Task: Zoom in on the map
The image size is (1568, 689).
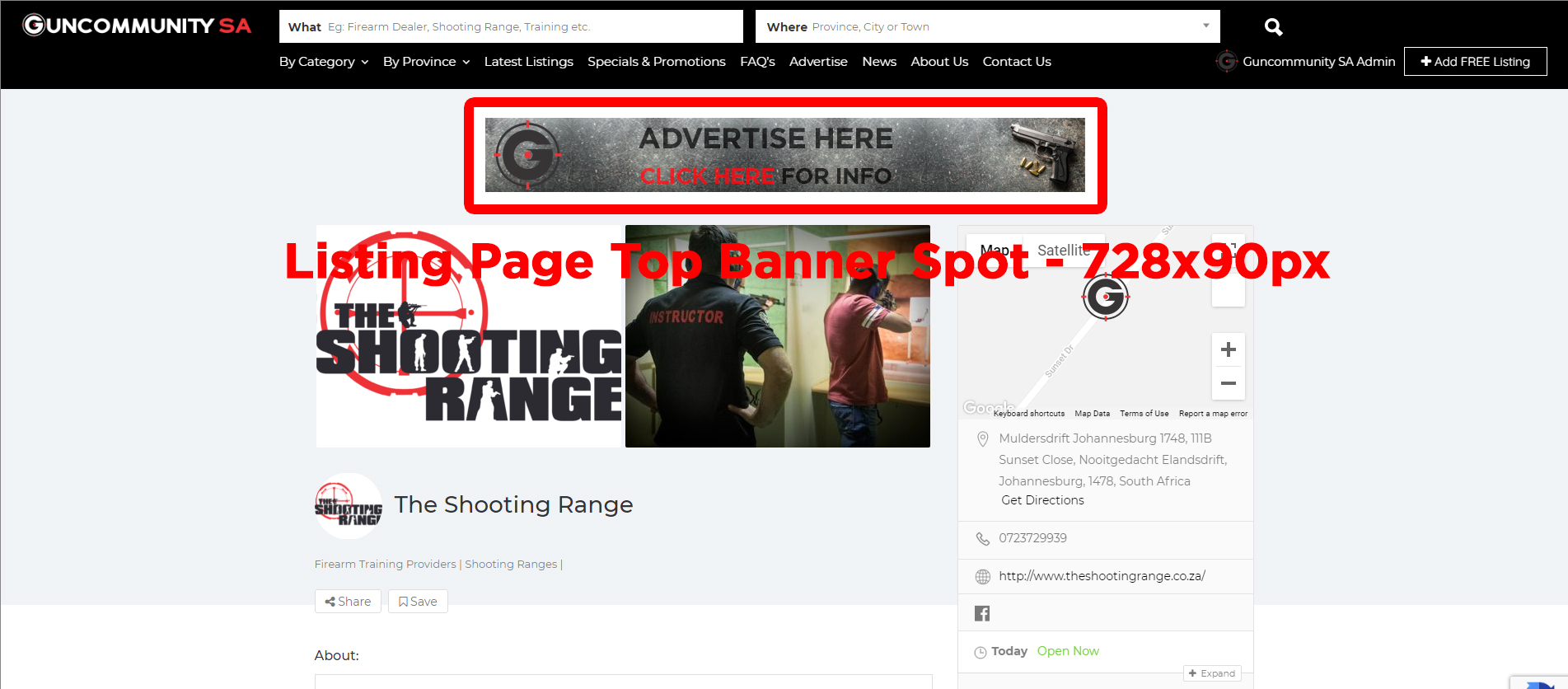Action: [x=1228, y=350]
